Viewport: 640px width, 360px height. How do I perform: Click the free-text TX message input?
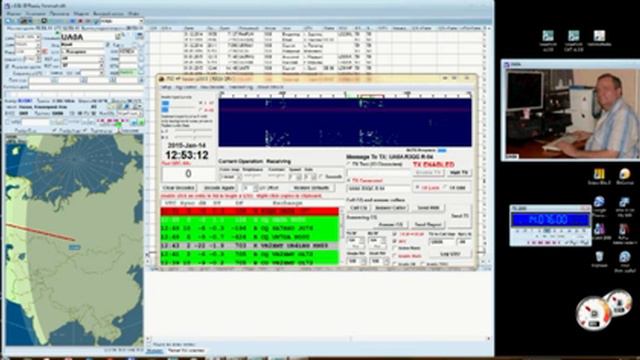(379, 173)
